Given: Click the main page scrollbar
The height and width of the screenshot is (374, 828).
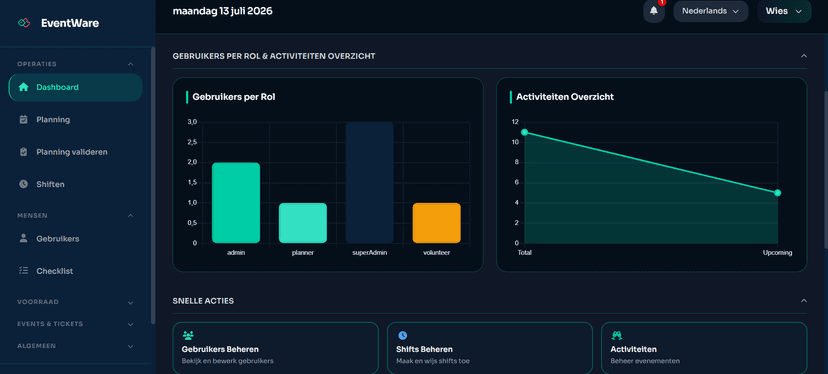Looking at the screenshot, I should (x=826, y=169).
